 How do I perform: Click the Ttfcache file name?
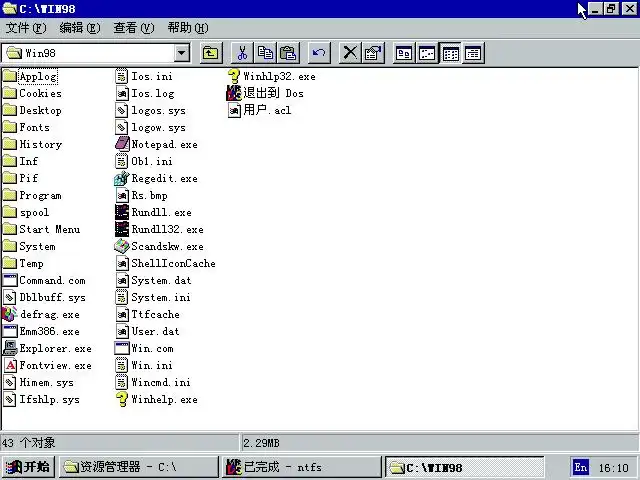pos(156,315)
